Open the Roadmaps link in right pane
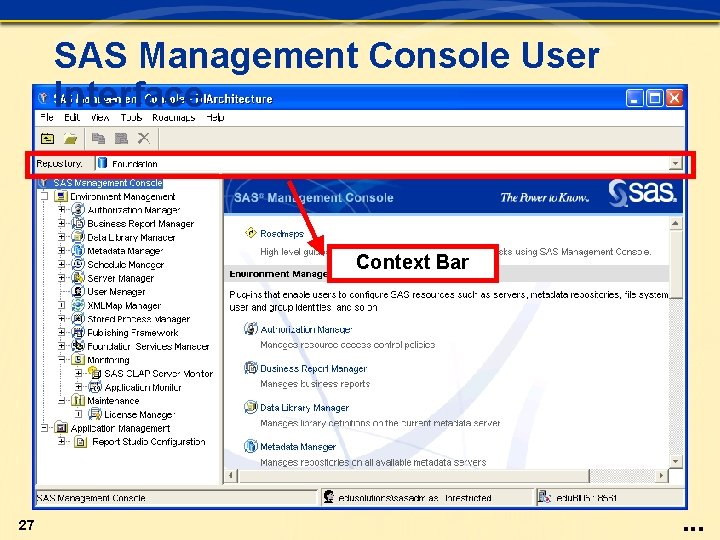 [x=282, y=233]
